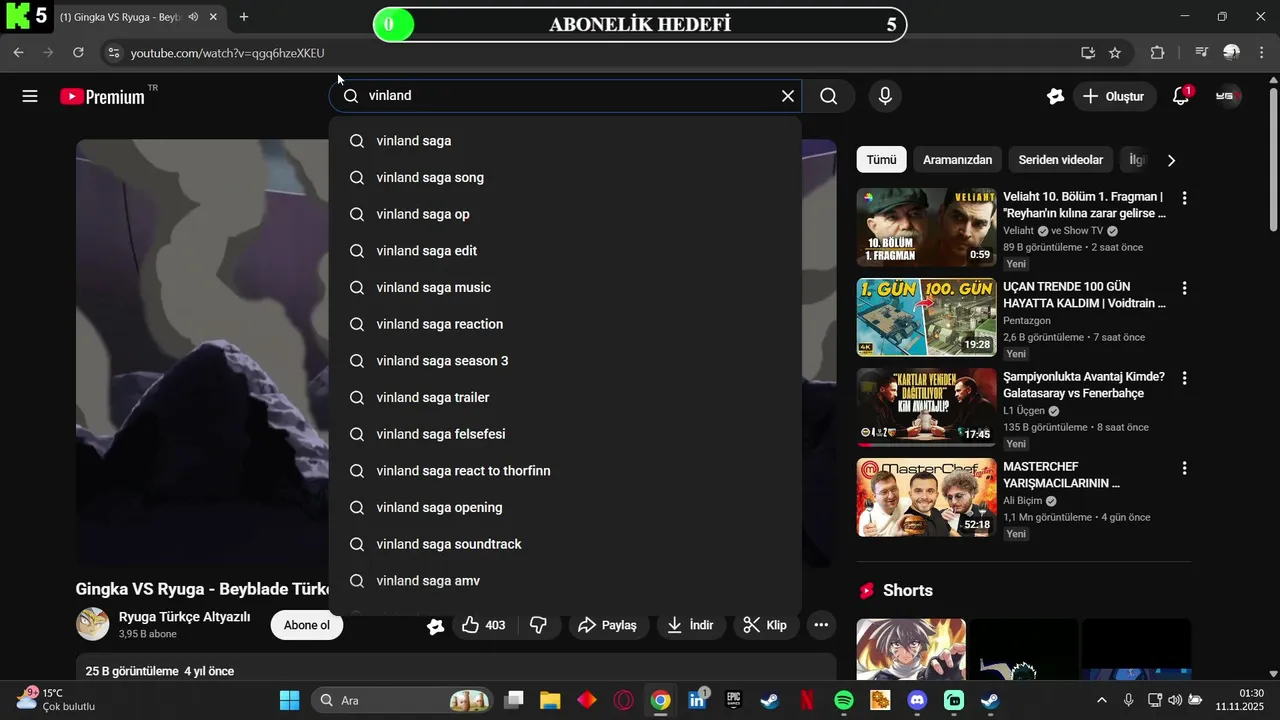Viewport: 1280px width, 720px height.
Task: Show more filter chips with the right arrow
Action: (x=1171, y=160)
